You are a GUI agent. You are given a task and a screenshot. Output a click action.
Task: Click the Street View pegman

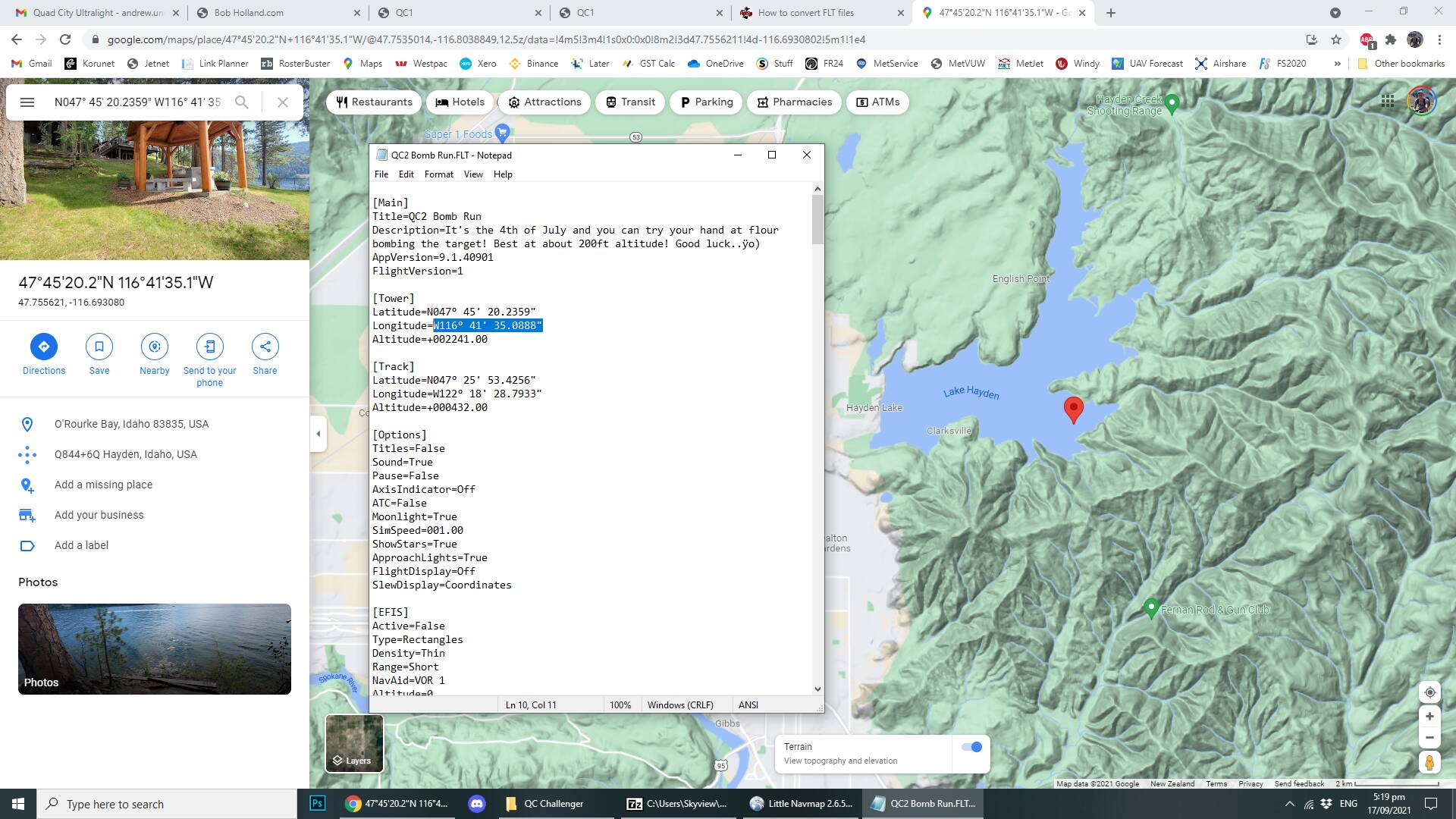click(1429, 762)
